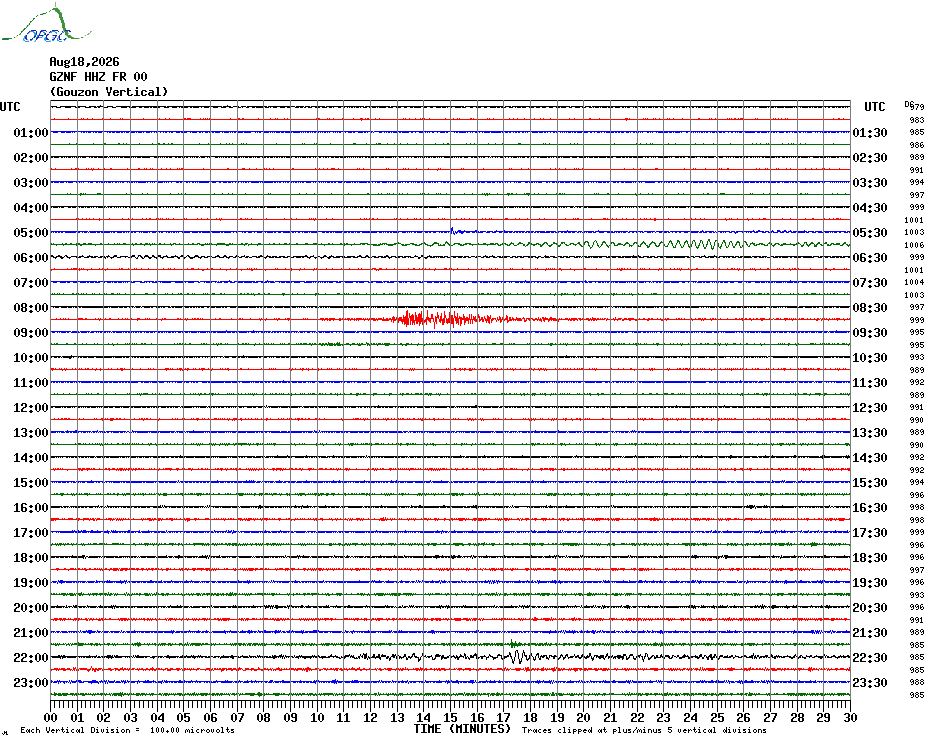Click the 994 value beside the 03:30 label

tap(917, 182)
